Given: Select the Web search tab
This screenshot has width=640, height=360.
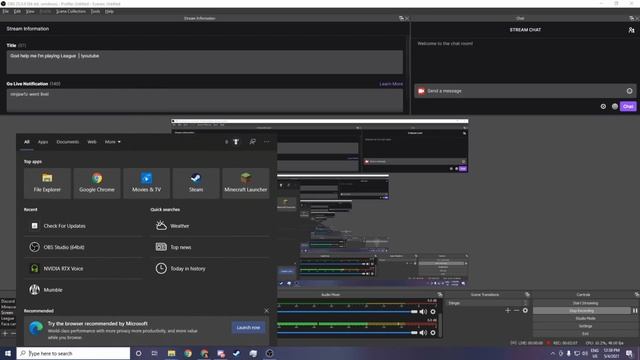Looking at the screenshot, I should [92, 142].
